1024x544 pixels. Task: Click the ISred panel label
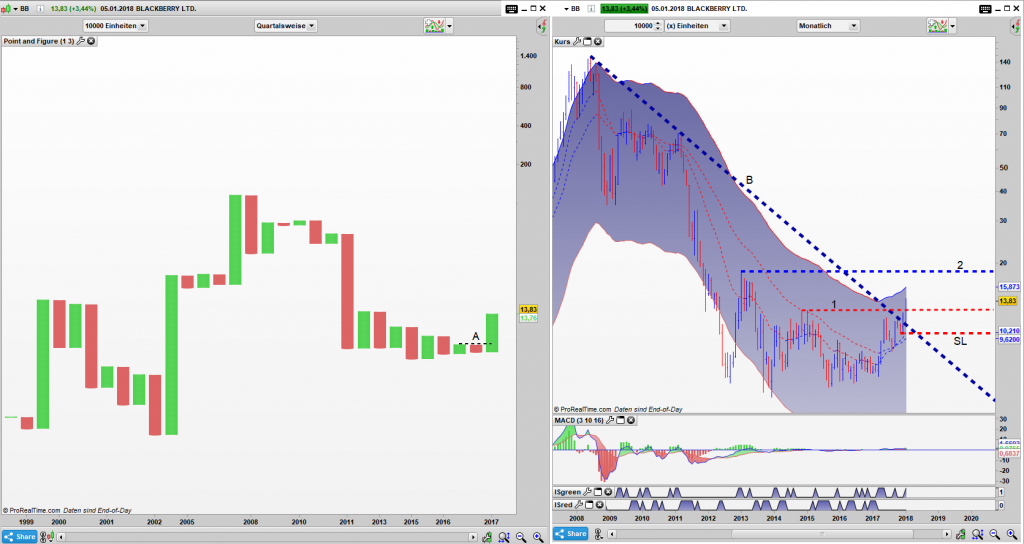563,505
